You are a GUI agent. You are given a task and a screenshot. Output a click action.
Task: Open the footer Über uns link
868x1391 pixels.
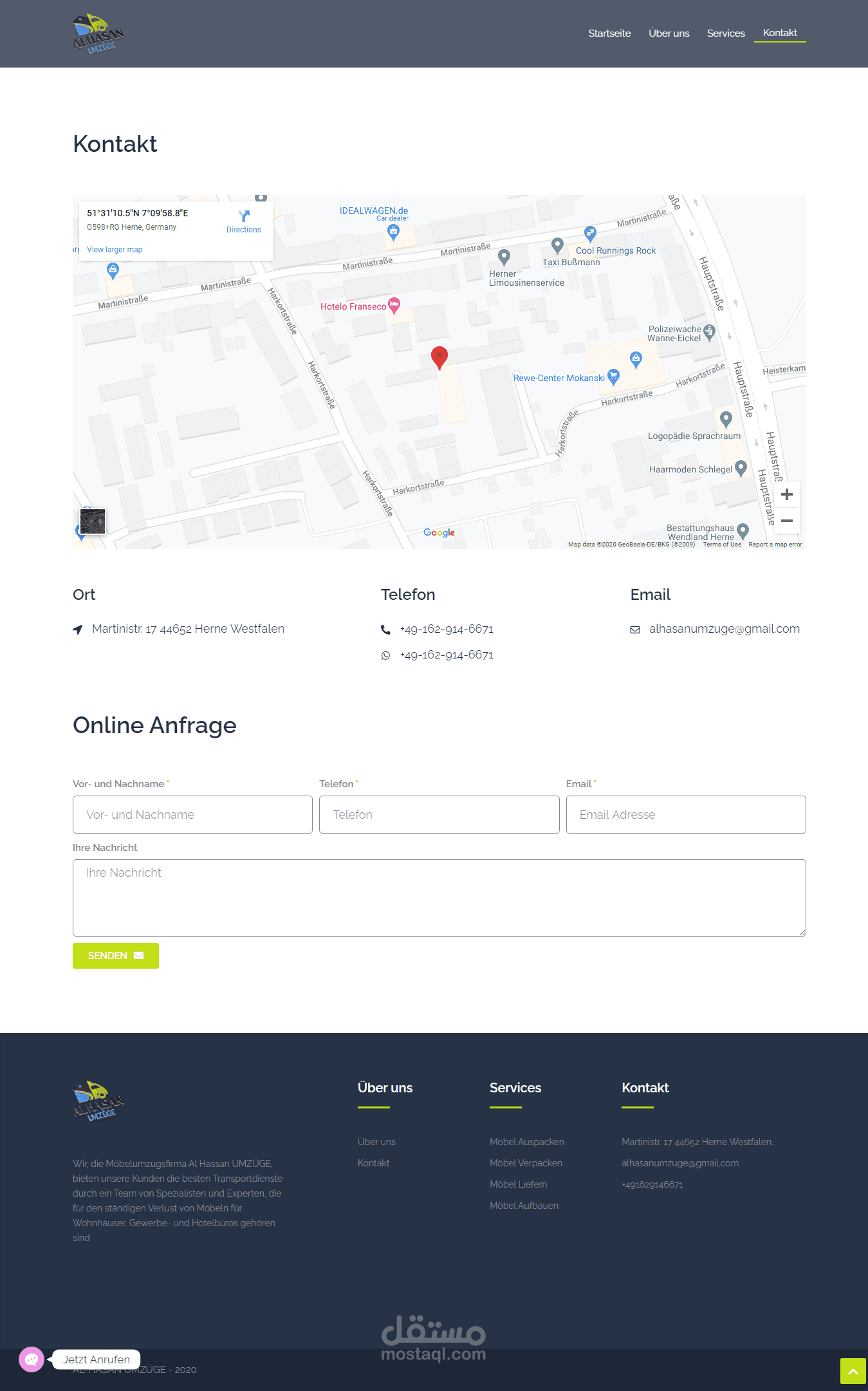pyautogui.click(x=376, y=1142)
